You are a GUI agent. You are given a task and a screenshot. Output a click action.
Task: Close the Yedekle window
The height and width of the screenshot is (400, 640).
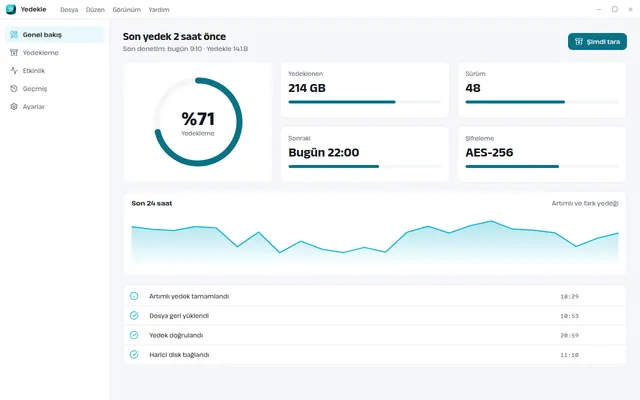(x=630, y=9)
